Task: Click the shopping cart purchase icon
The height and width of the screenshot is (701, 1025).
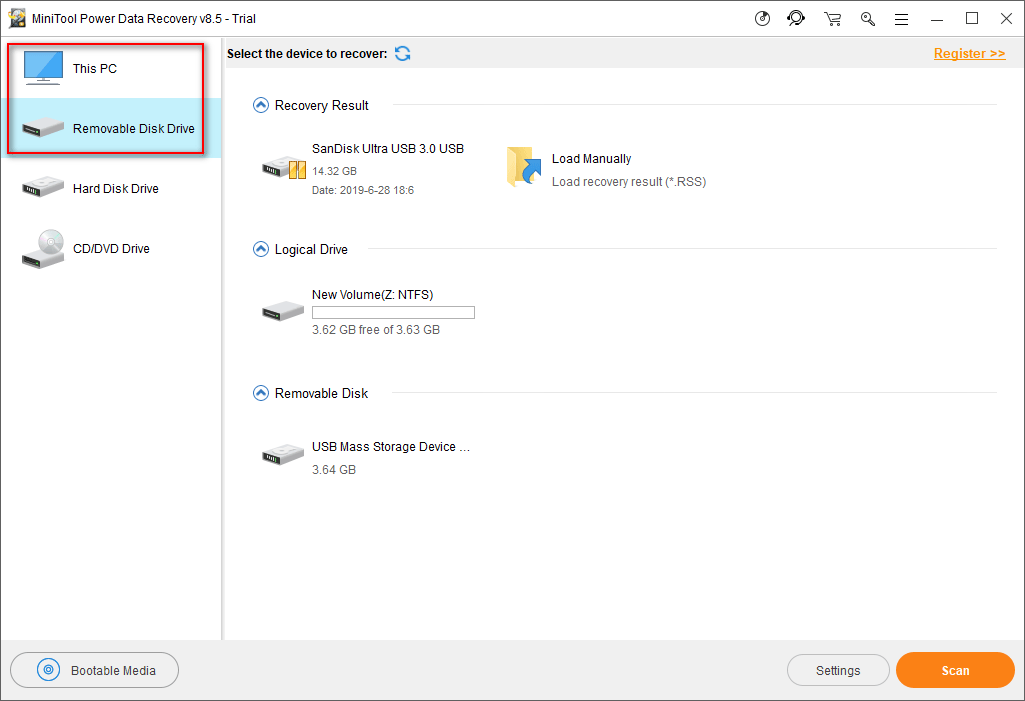Action: 832,18
